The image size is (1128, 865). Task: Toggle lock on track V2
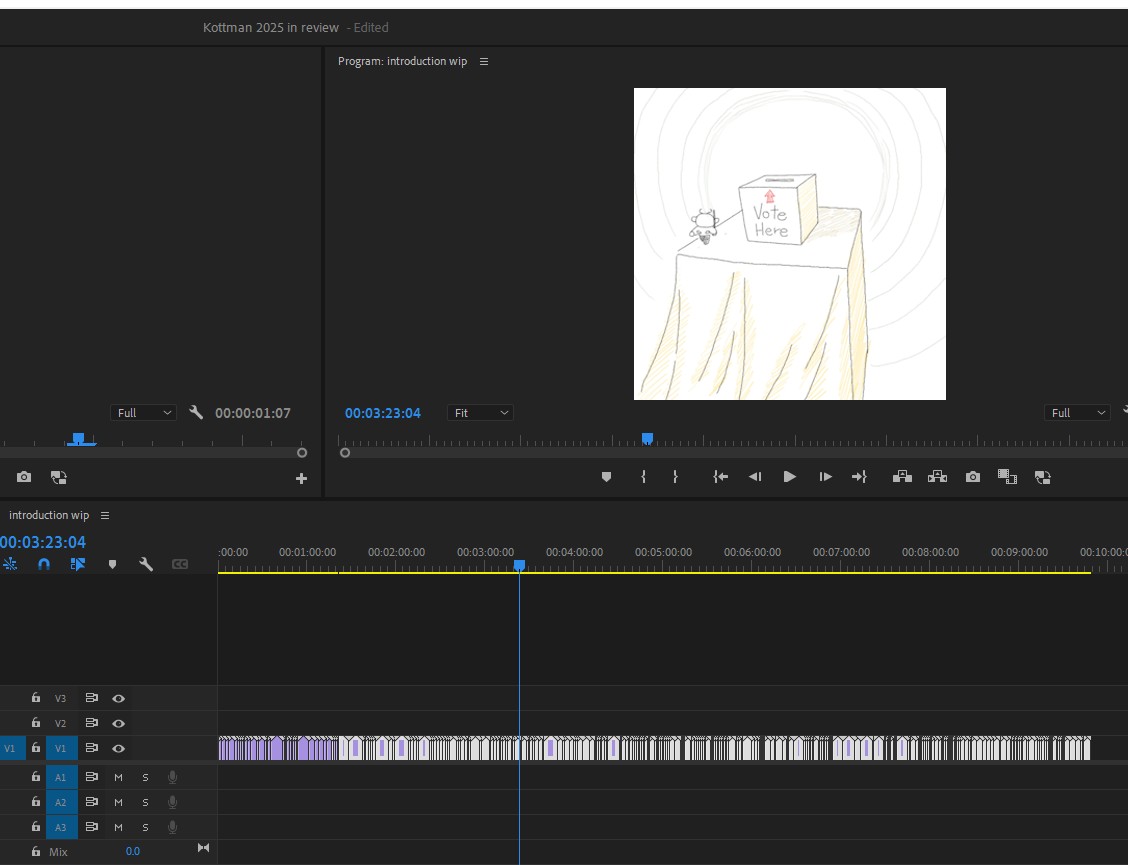click(36, 723)
